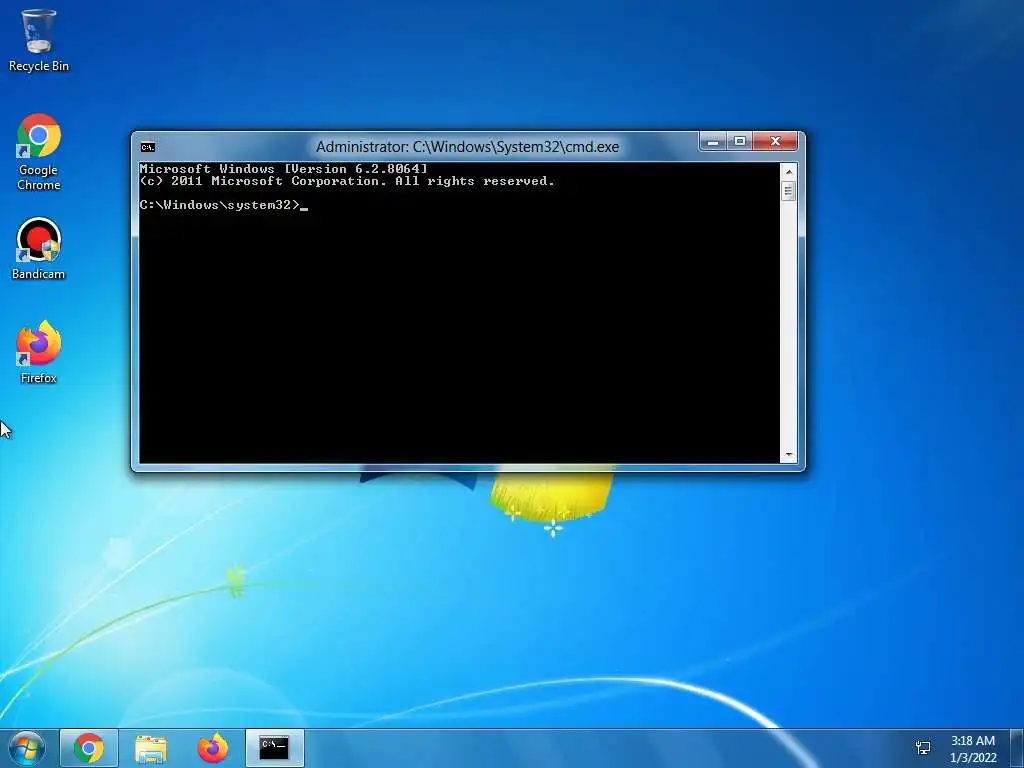
Task: Select the Firefox desktop shortcut
Action: (39, 352)
